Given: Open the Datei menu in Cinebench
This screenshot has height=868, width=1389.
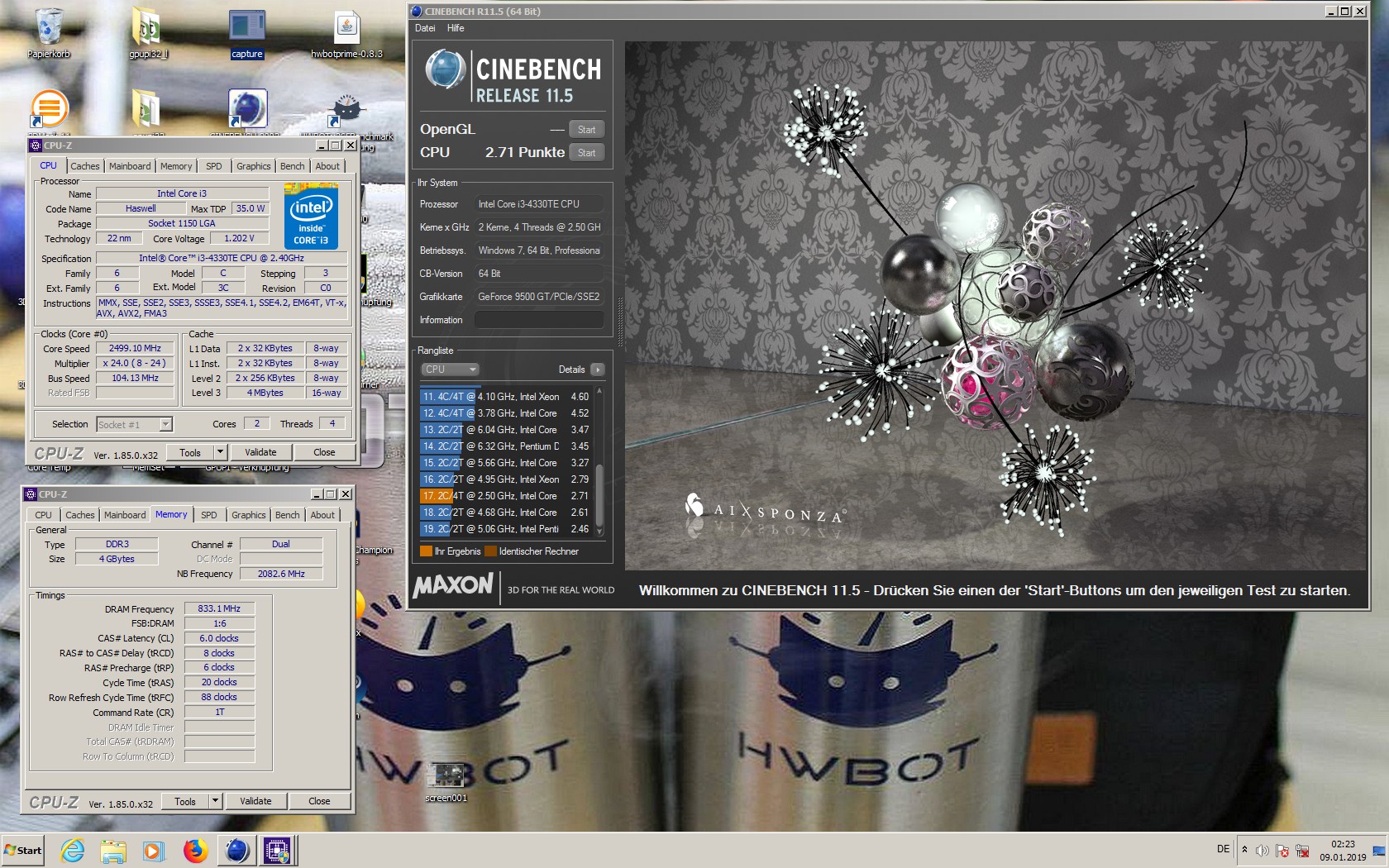Looking at the screenshot, I should 425,28.
